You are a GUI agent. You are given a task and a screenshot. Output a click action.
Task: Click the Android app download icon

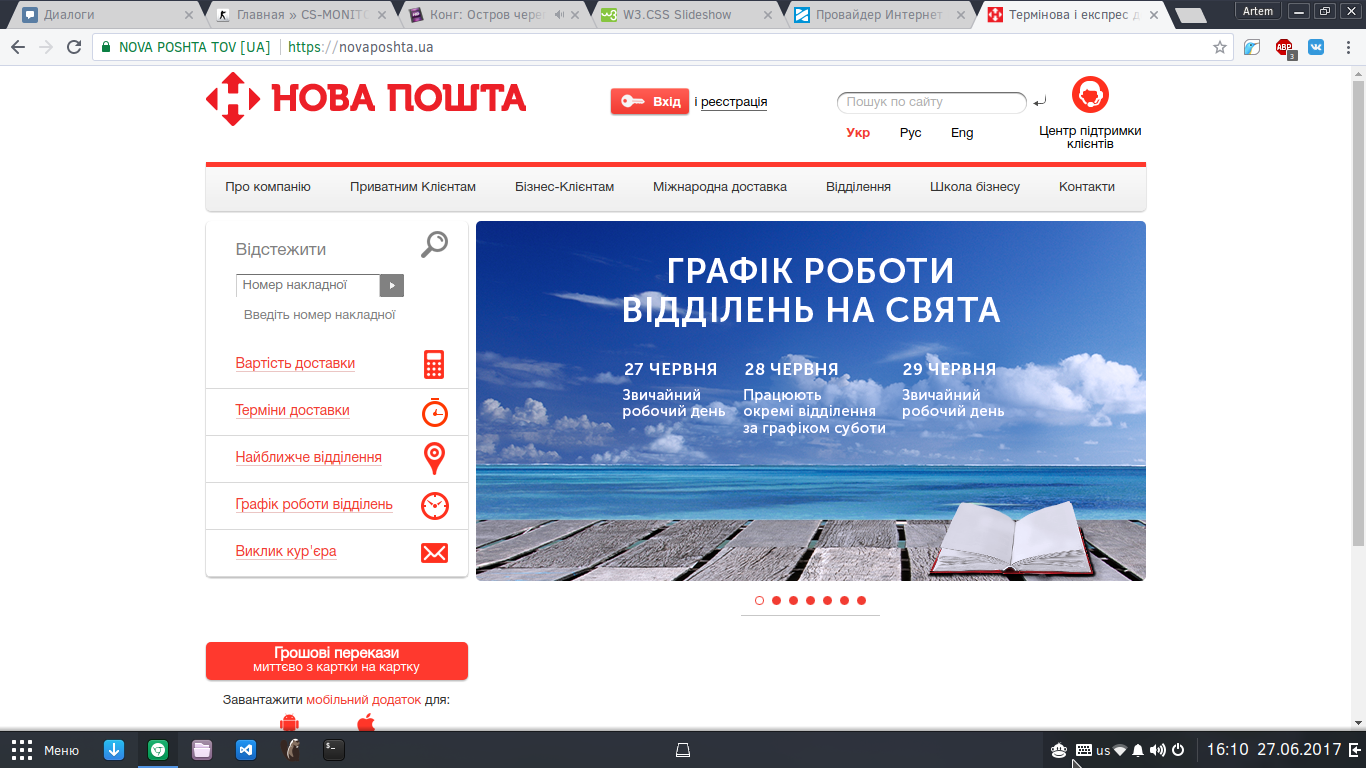tap(290, 723)
